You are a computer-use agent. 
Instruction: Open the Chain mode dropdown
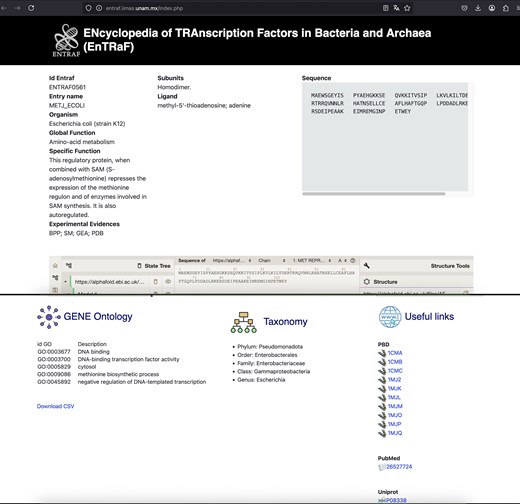click(x=272, y=261)
